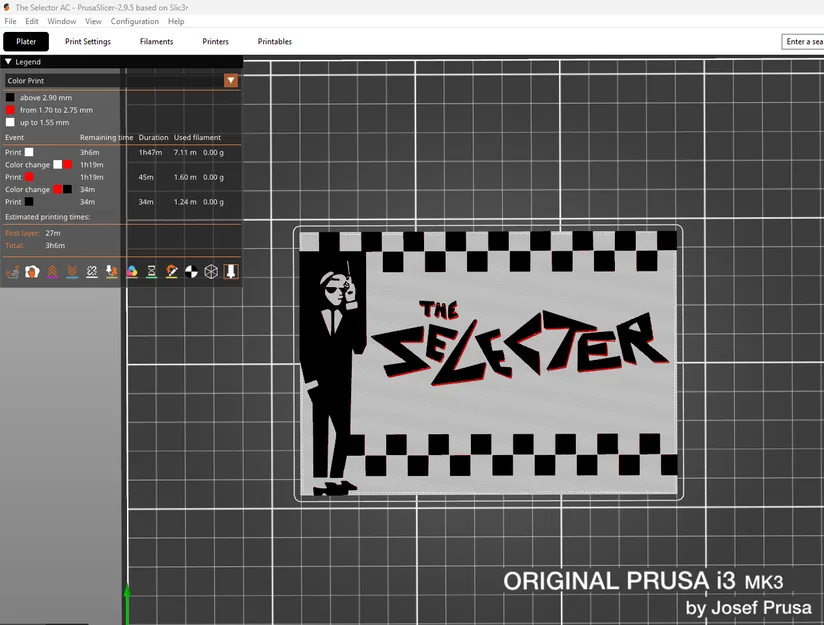Click the 'Total:' 3h6m entry

pyautogui.click(x=35, y=245)
